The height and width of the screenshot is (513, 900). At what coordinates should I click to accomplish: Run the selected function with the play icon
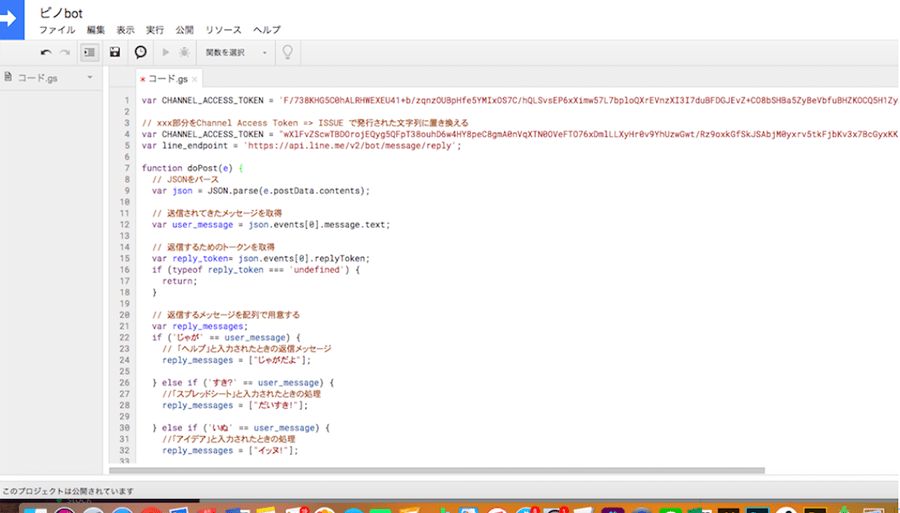(x=166, y=52)
